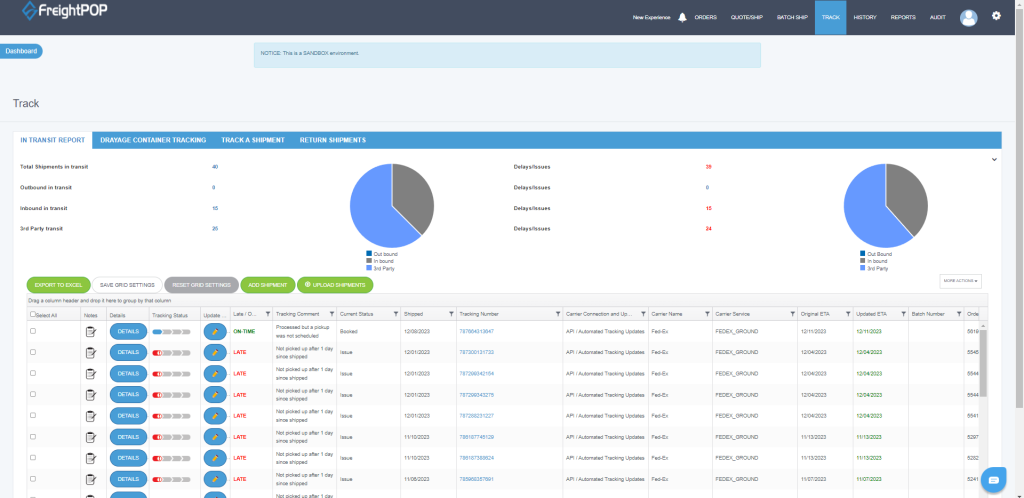This screenshot has height=498, width=1024.
Task: Click pencil update icon for tracking 787300131733
Action: tap(215, 353)
